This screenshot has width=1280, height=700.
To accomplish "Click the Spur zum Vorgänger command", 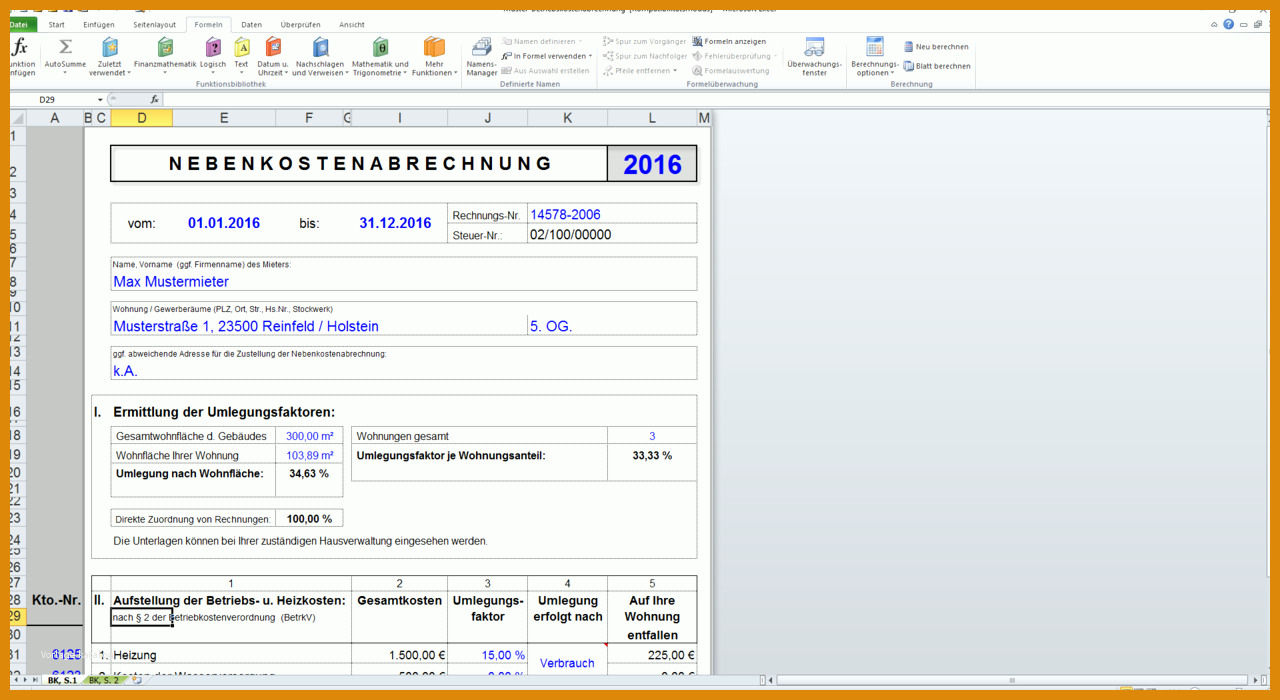I will click(x=645, y=42).
